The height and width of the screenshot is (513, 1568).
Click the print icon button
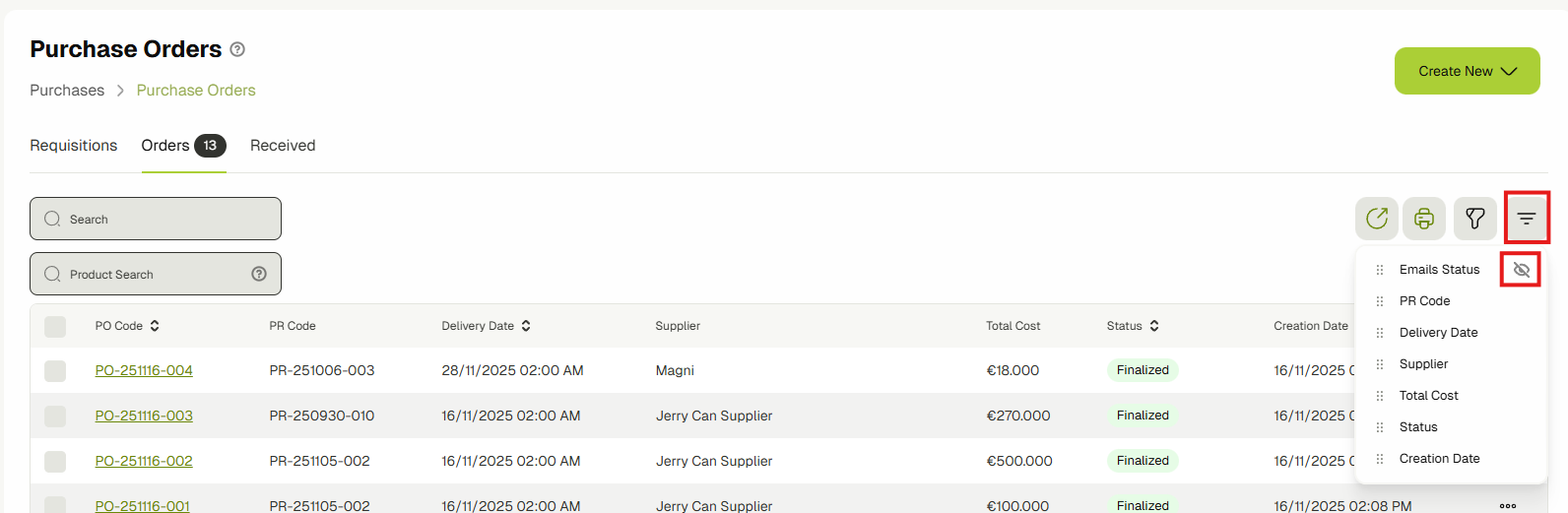pos(1424,219)
